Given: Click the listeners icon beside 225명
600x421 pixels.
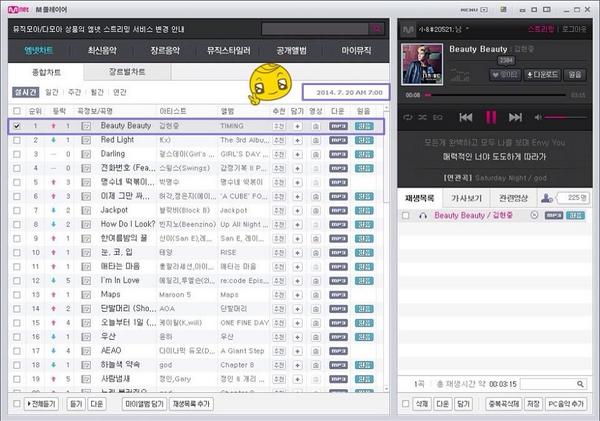Looking at the screenshot, I should (x=547, y=198).
